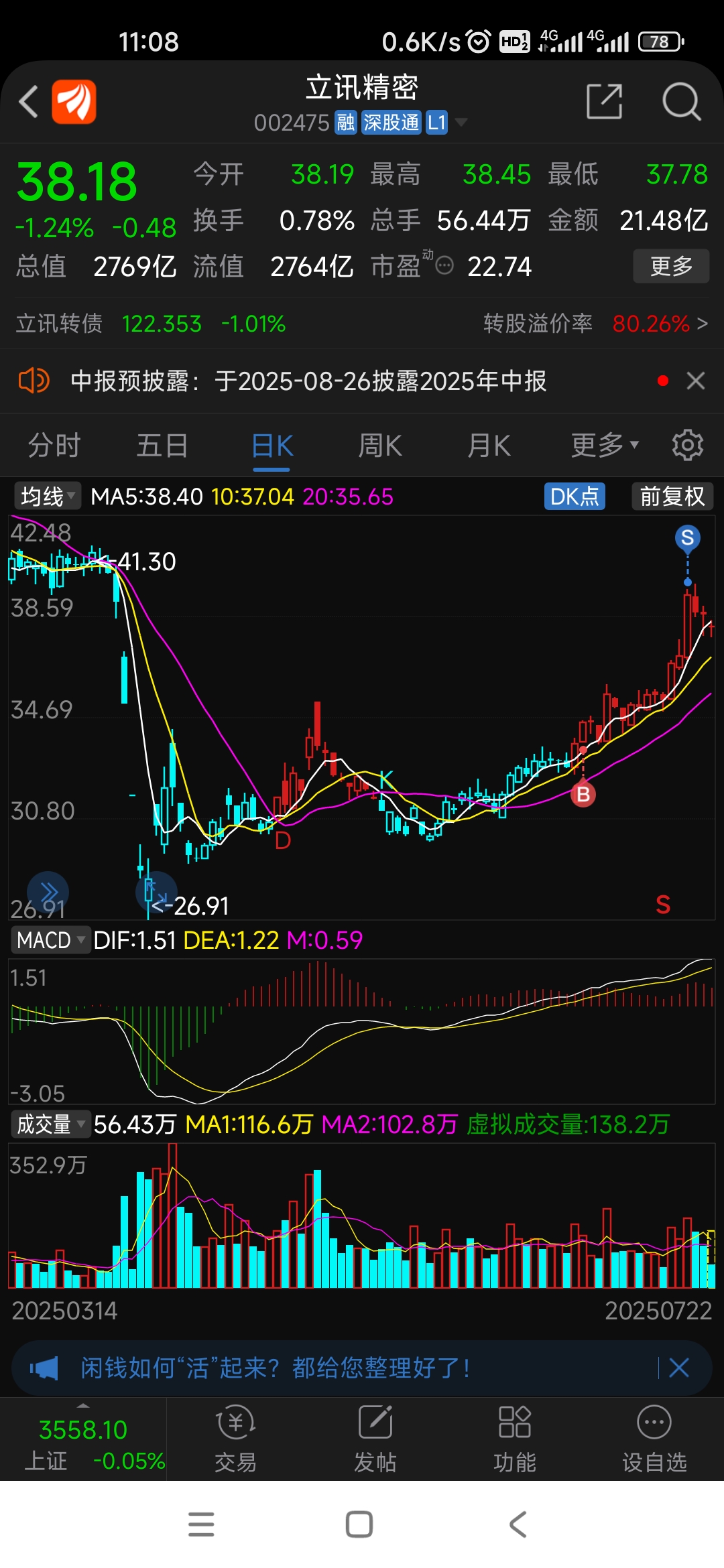Open the 中报预披露 announcement text
Viewport: 724px width, 1568px height.
[x=308, y=381]
